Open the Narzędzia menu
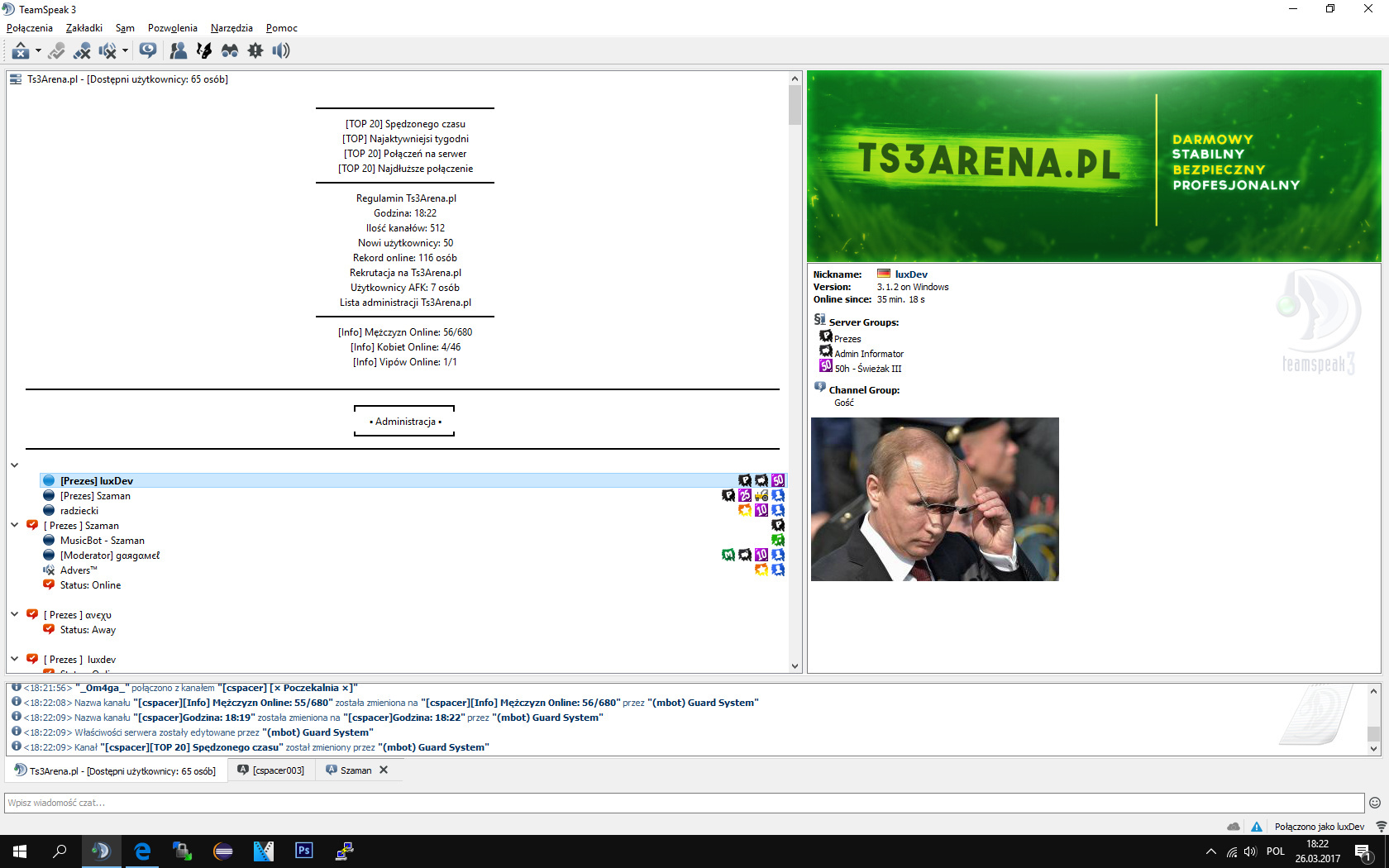The width and height of the screenshot is (1389, 868). pyautogui.click(x=231, y=28)
